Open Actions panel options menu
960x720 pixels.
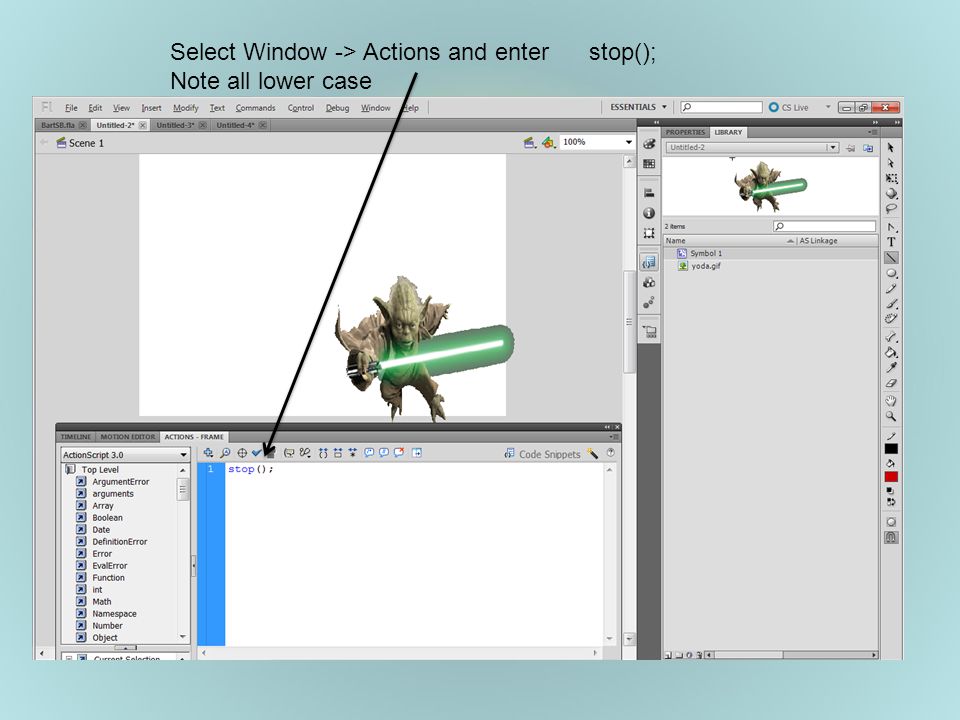click(x=613, y=437)
